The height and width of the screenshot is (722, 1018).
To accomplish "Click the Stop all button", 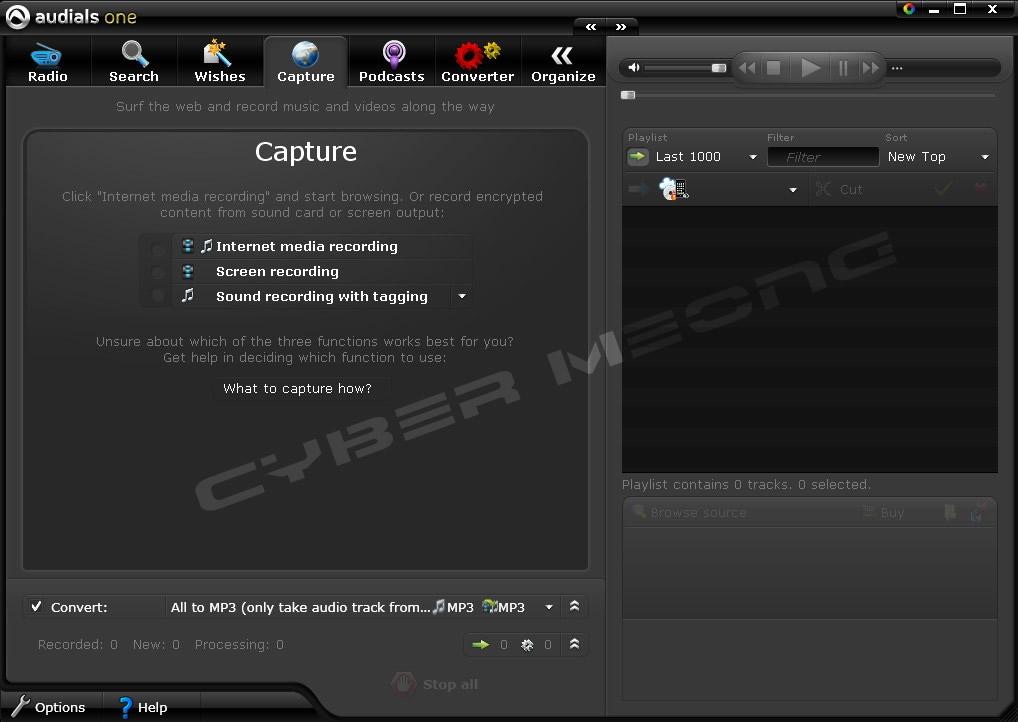I will [x=436, y=684].
